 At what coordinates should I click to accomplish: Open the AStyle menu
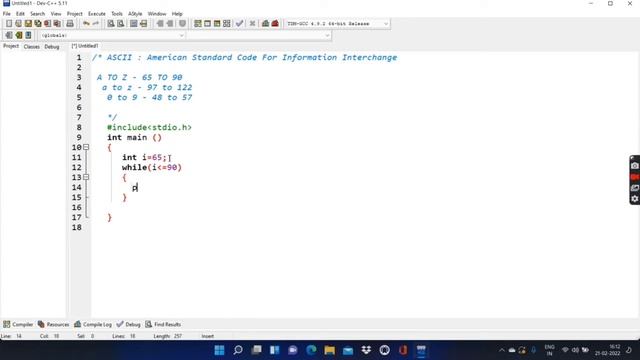(x=135, y=14)
